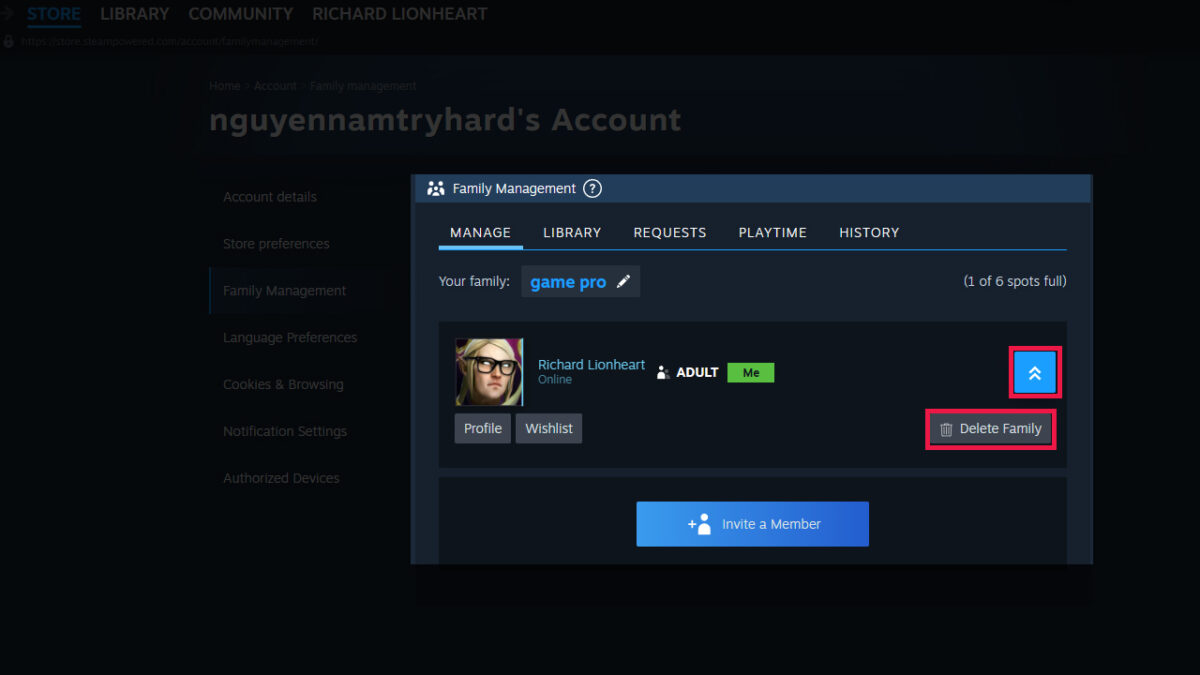This screenshot has width=1200, height=675.
Task: Collapse Richard Lionheart member details chevron
Action: pos(1035,373)
